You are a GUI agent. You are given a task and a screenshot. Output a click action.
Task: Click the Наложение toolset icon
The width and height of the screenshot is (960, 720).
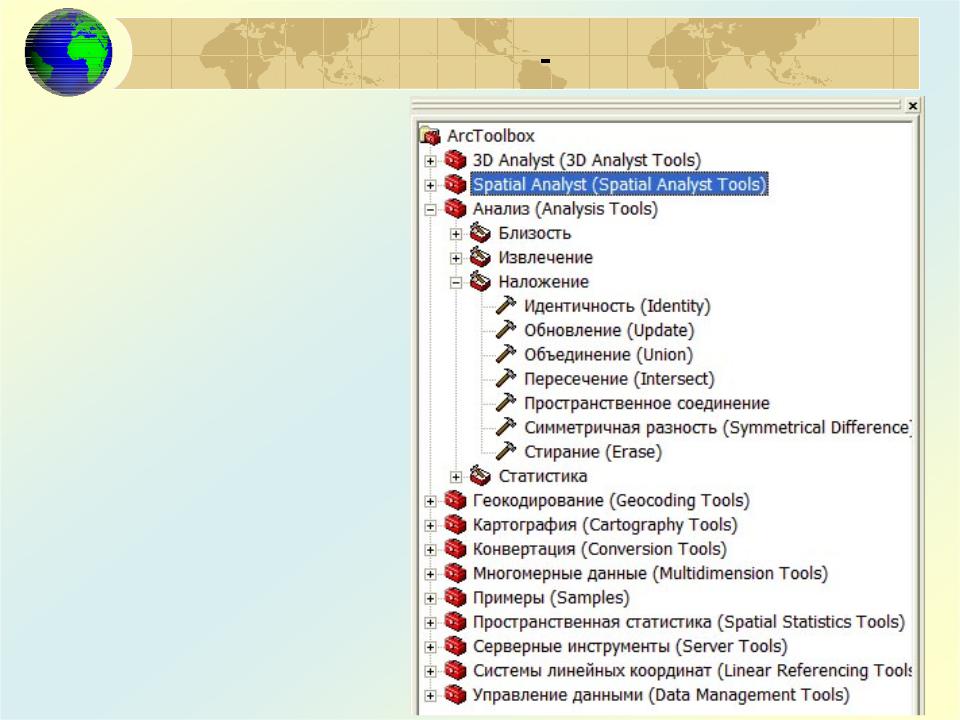point(481,282)
